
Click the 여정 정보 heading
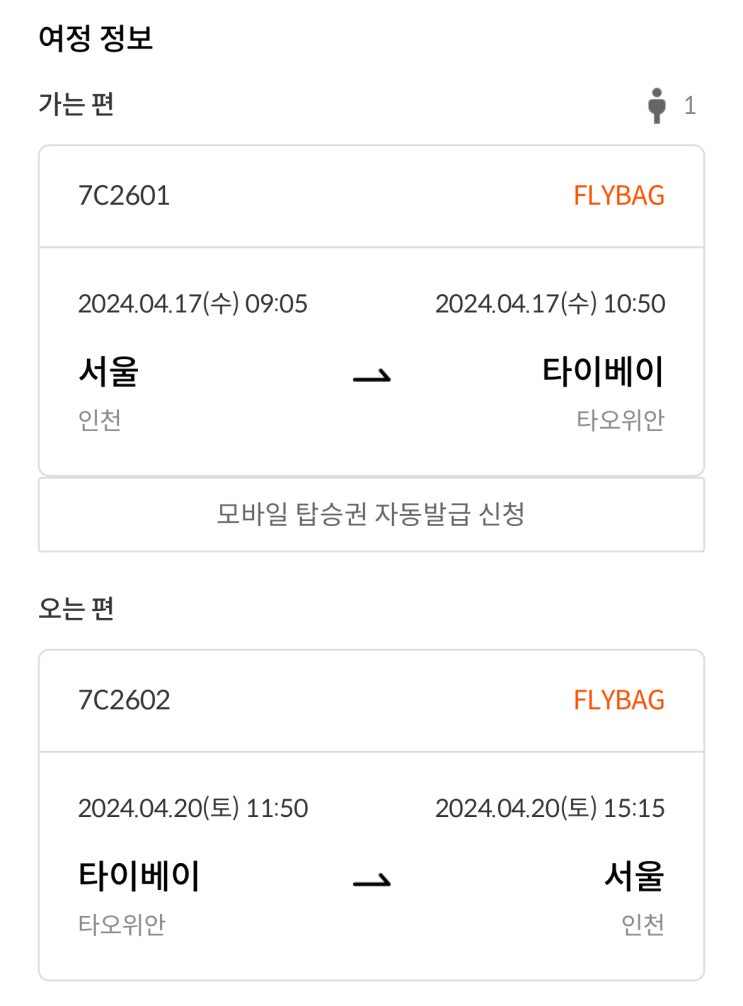click(x=95, y=39)
